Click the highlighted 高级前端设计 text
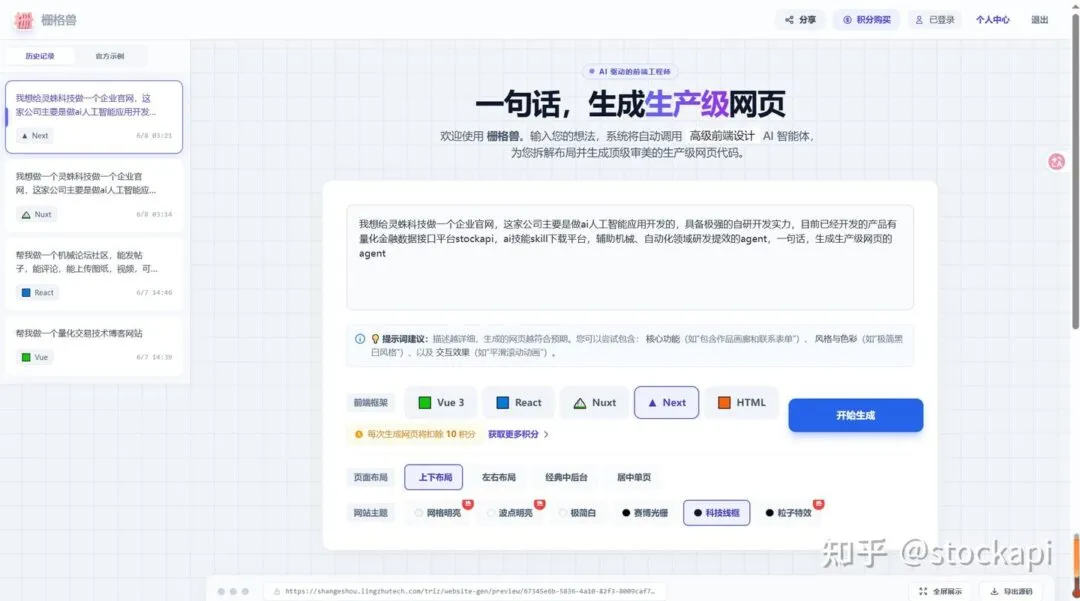 coord(722,136)
